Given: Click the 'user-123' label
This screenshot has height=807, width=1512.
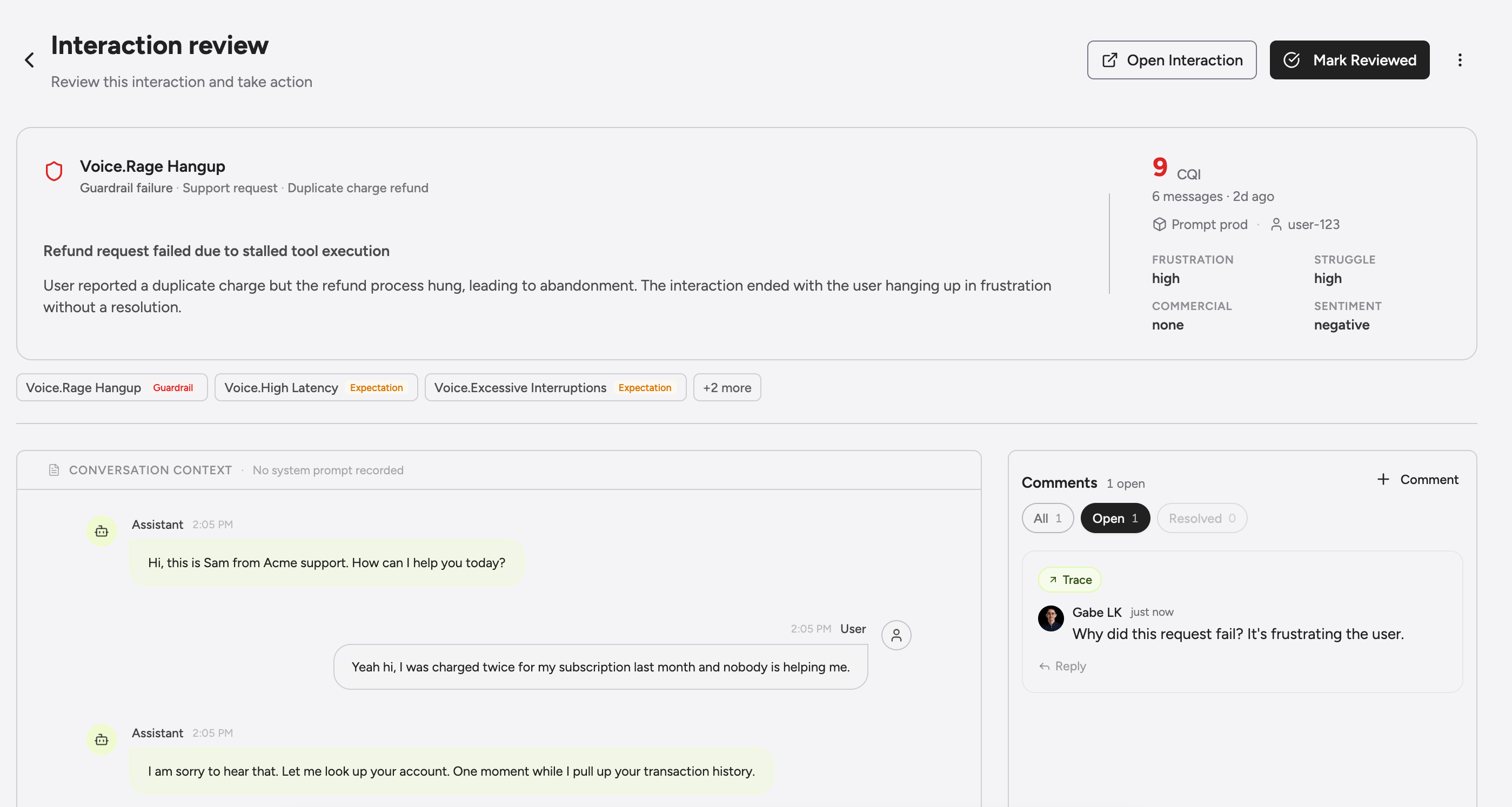Looking at the screenshot, I should (1313, 224).
